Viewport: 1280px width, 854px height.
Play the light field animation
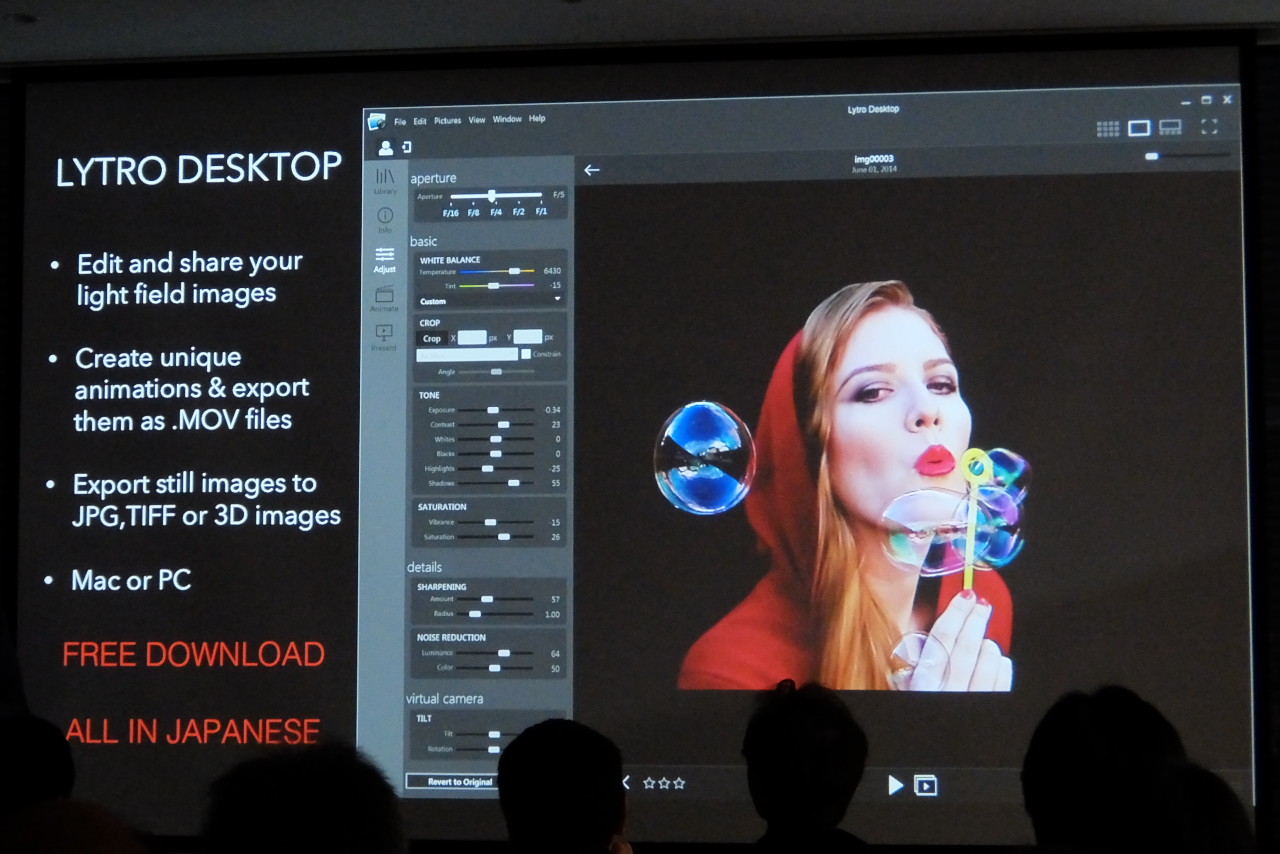pos(895,785)
